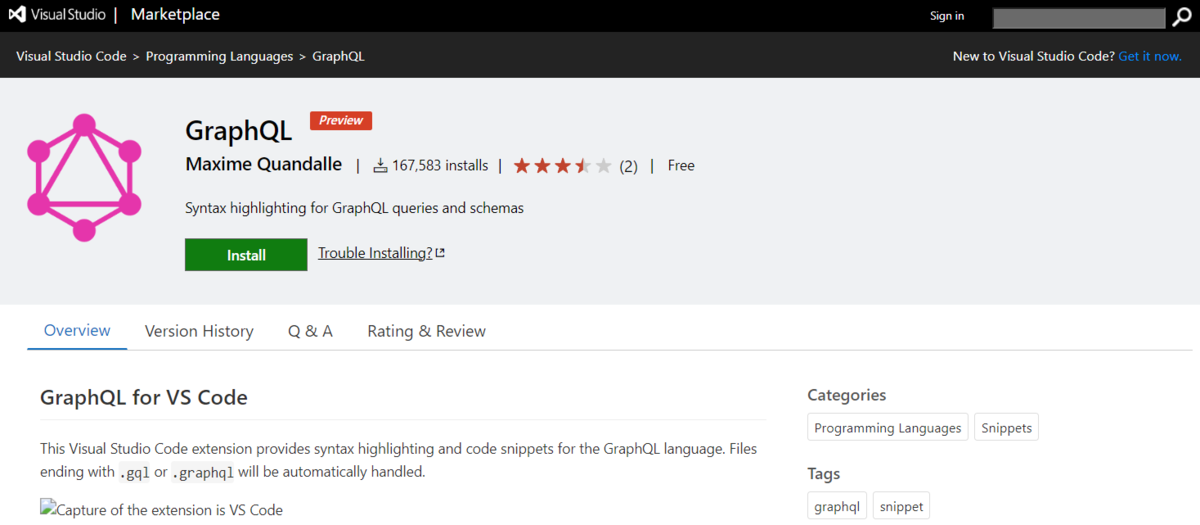The image size is (1200, 525).
Task: Switch to Version History tab
Action: (x=199, y=331)
